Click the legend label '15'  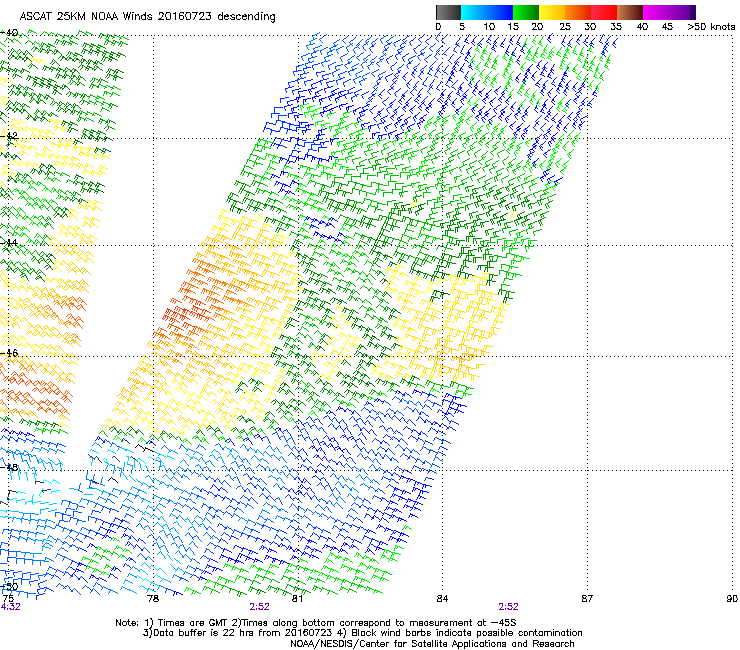pyautogui.click(x=513, y=27)
